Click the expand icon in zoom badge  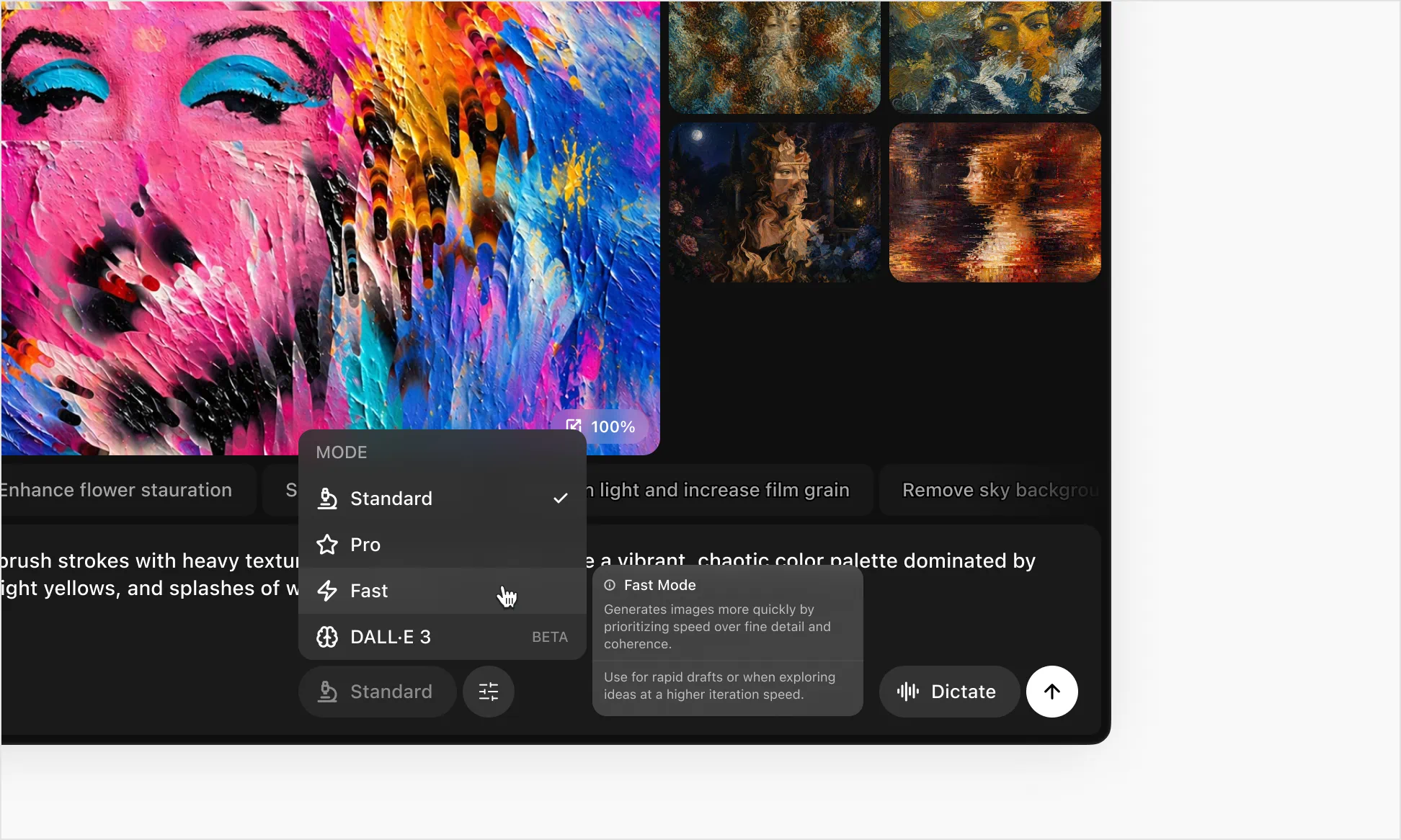coord(574,426)
